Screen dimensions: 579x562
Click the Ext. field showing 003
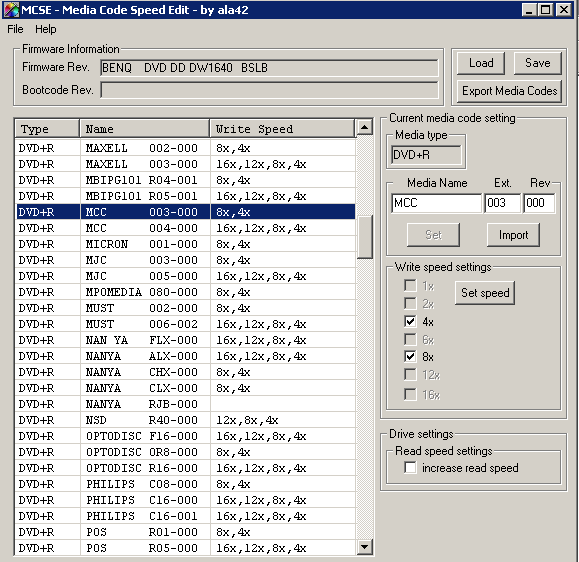point(503,203)
